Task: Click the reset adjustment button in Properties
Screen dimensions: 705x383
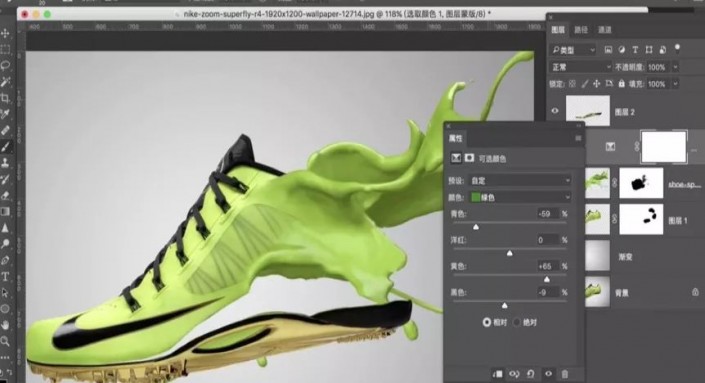Action: coord(531,374)
